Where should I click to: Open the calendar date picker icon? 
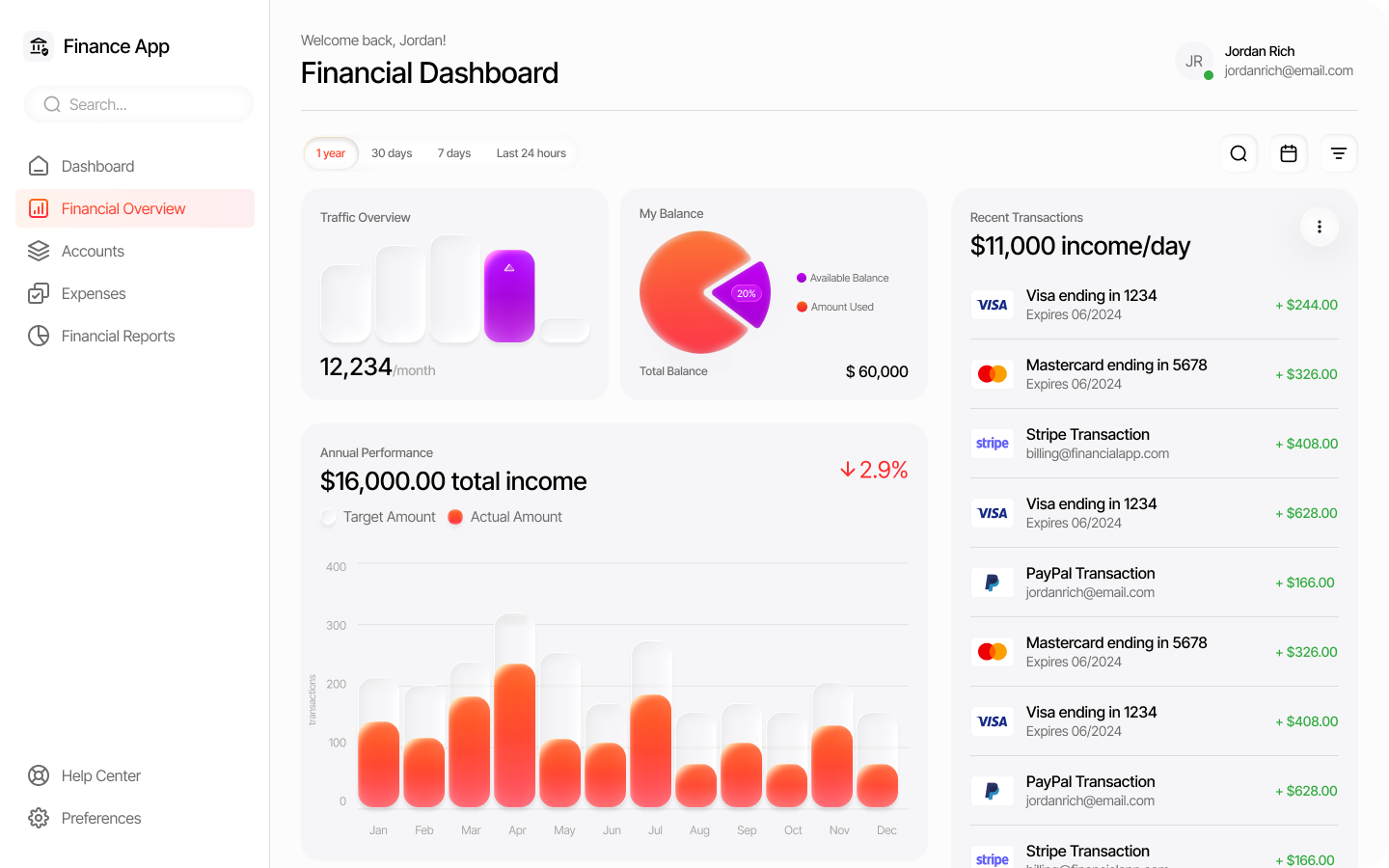[x=1289, y=153]
